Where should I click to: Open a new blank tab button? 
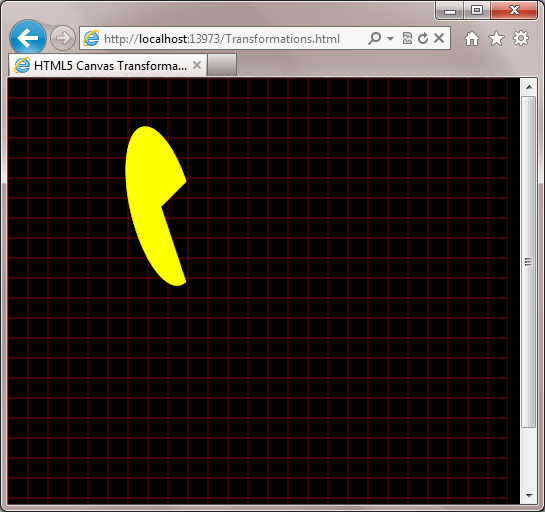pyautogui.click(x=222, y=65)
